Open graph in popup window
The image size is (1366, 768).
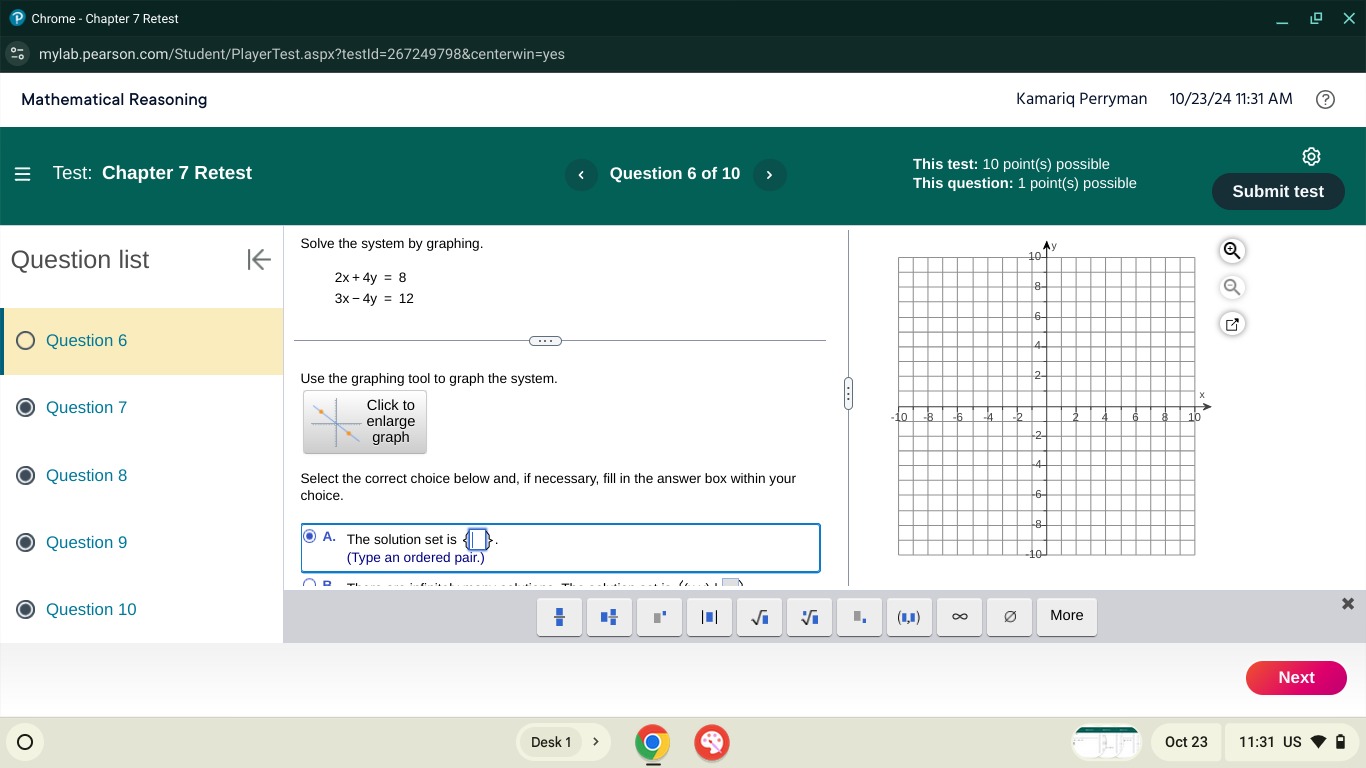point(1232,324)
